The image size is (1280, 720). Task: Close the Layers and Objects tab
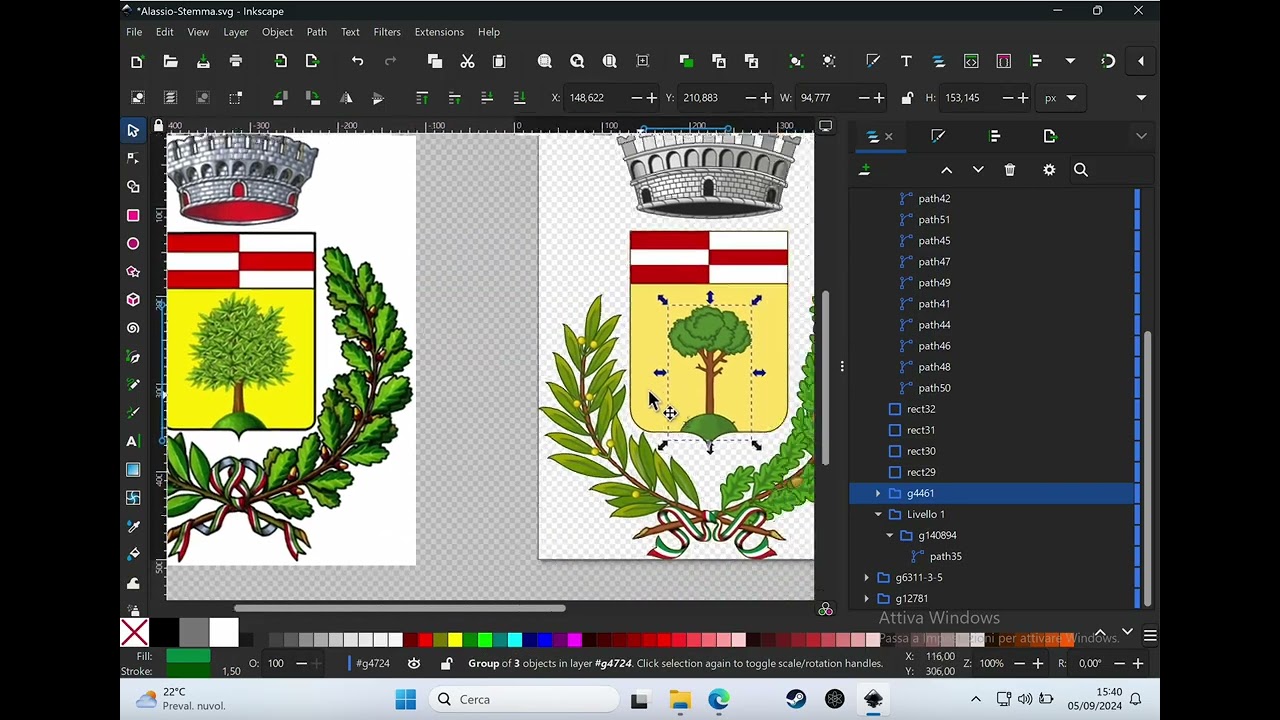(x=888, y=136)
